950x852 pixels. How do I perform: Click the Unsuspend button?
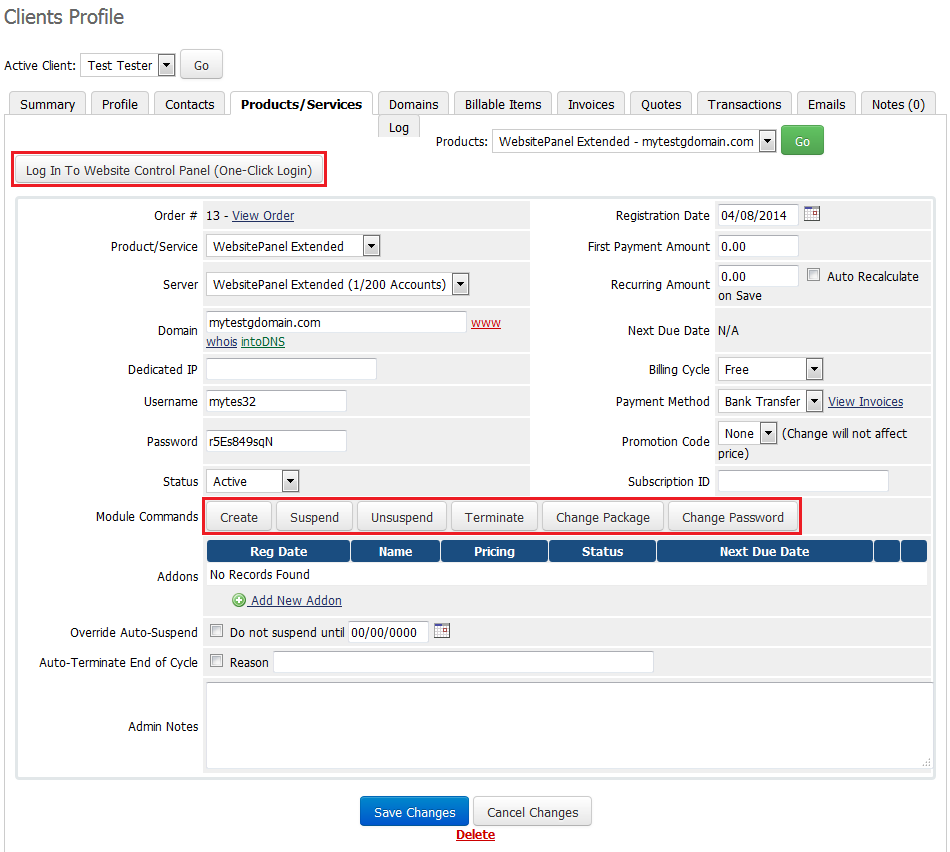pos(402,517)
